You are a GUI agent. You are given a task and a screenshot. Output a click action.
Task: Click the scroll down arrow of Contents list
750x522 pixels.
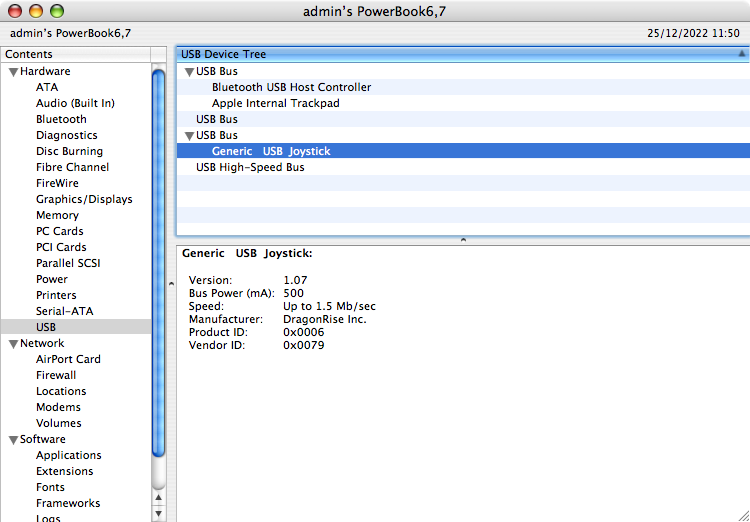click(x=159, y=514)
